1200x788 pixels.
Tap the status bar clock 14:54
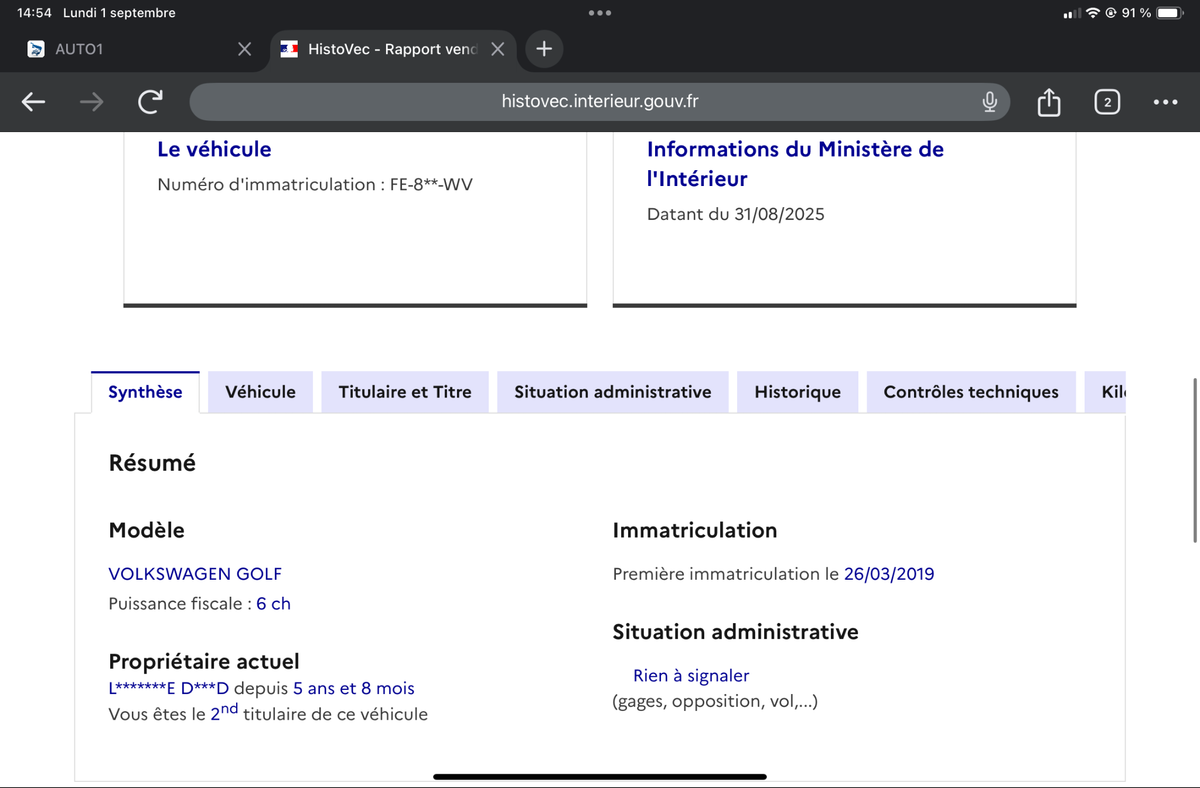[x=34, y=13]
